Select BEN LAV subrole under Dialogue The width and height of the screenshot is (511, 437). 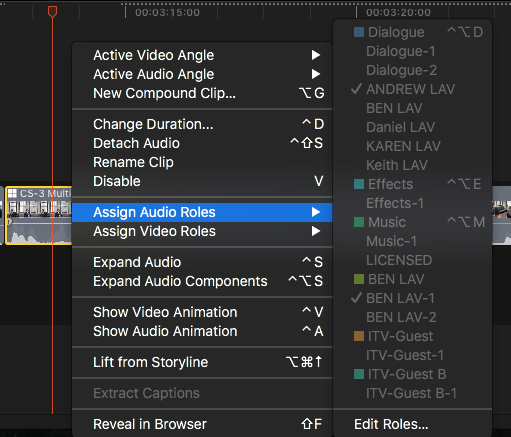413,108
